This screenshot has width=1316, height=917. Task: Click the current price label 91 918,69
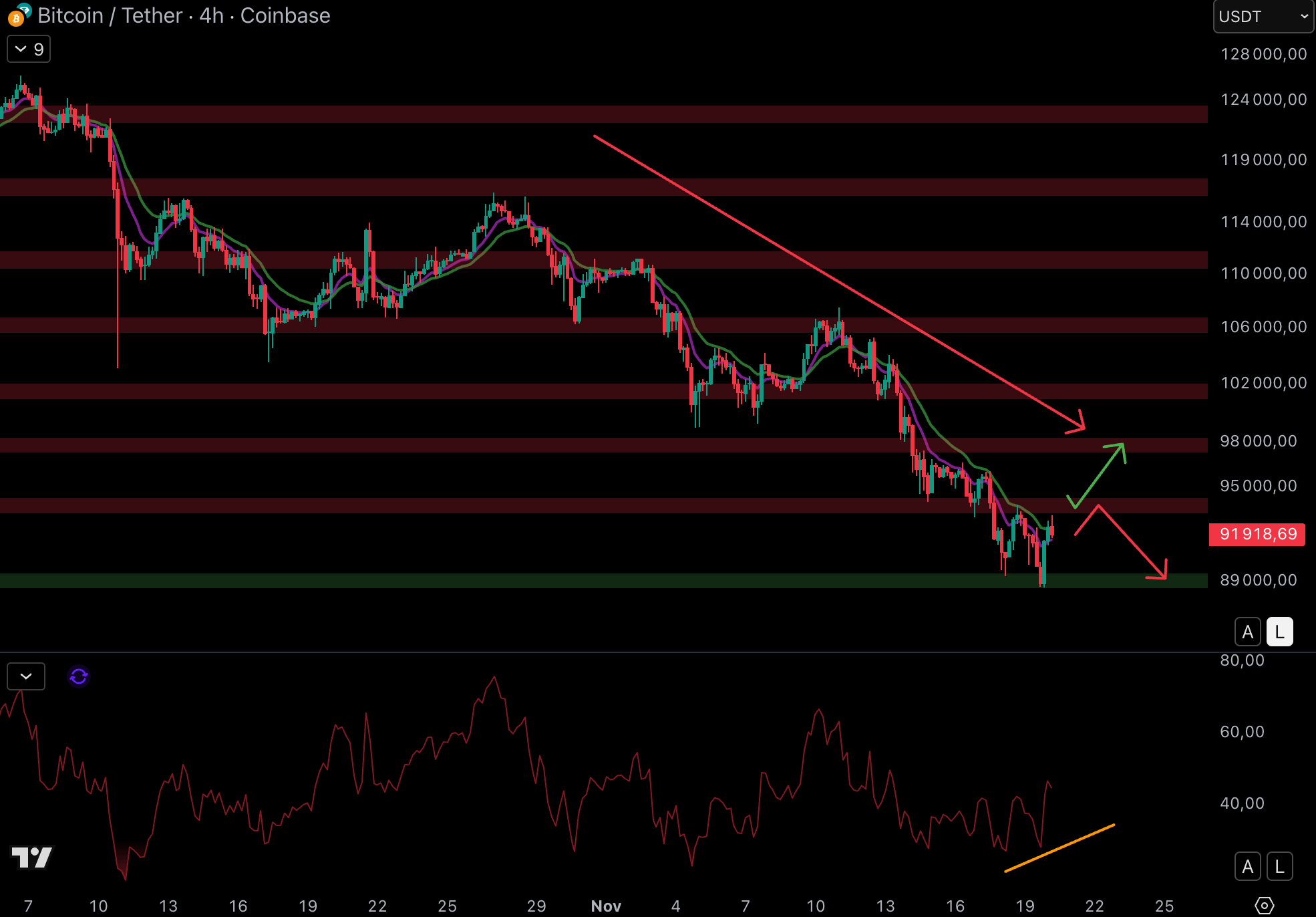click(x=1257, y=534)
